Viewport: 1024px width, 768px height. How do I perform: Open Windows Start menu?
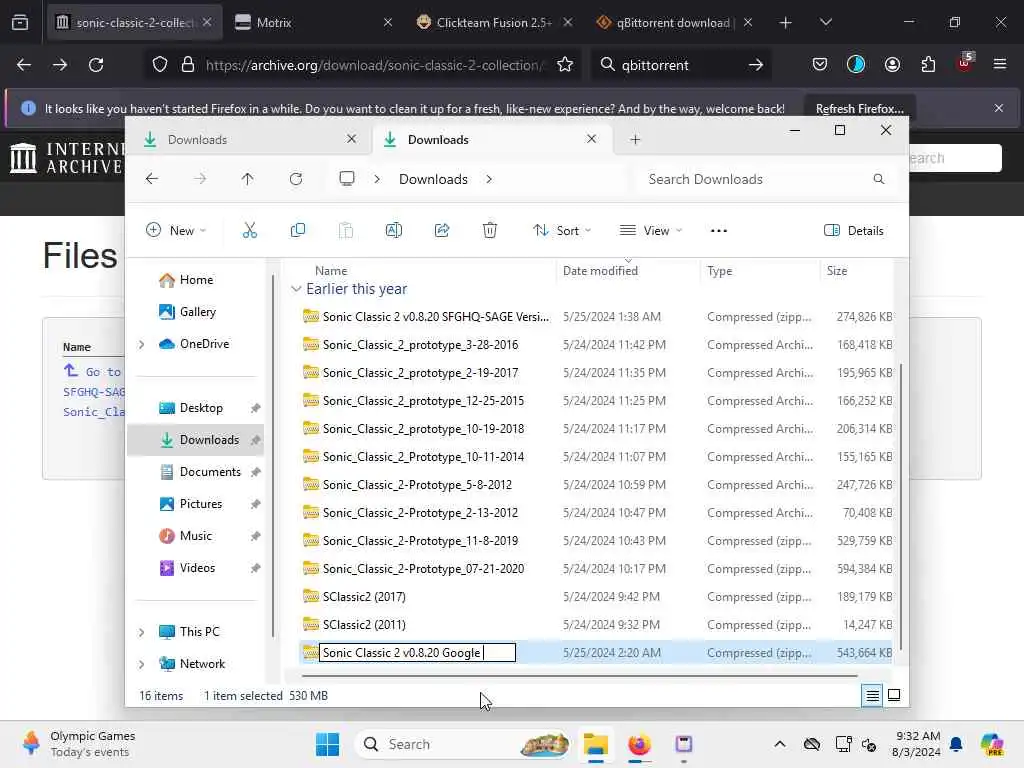[327, 744]
